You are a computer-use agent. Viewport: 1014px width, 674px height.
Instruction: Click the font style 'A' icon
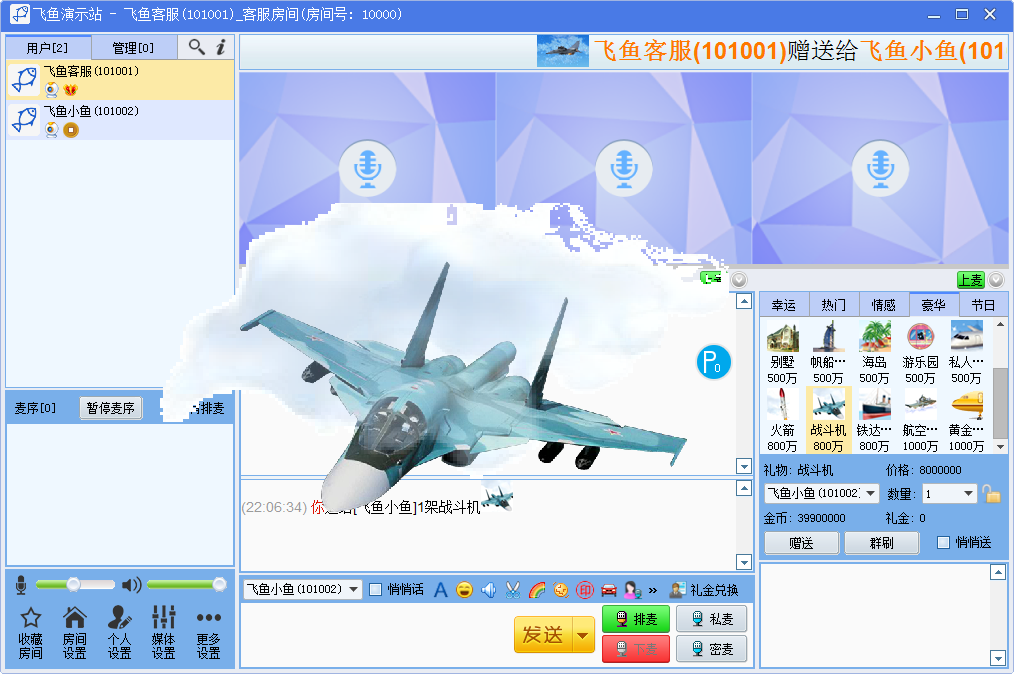point(440,590)
